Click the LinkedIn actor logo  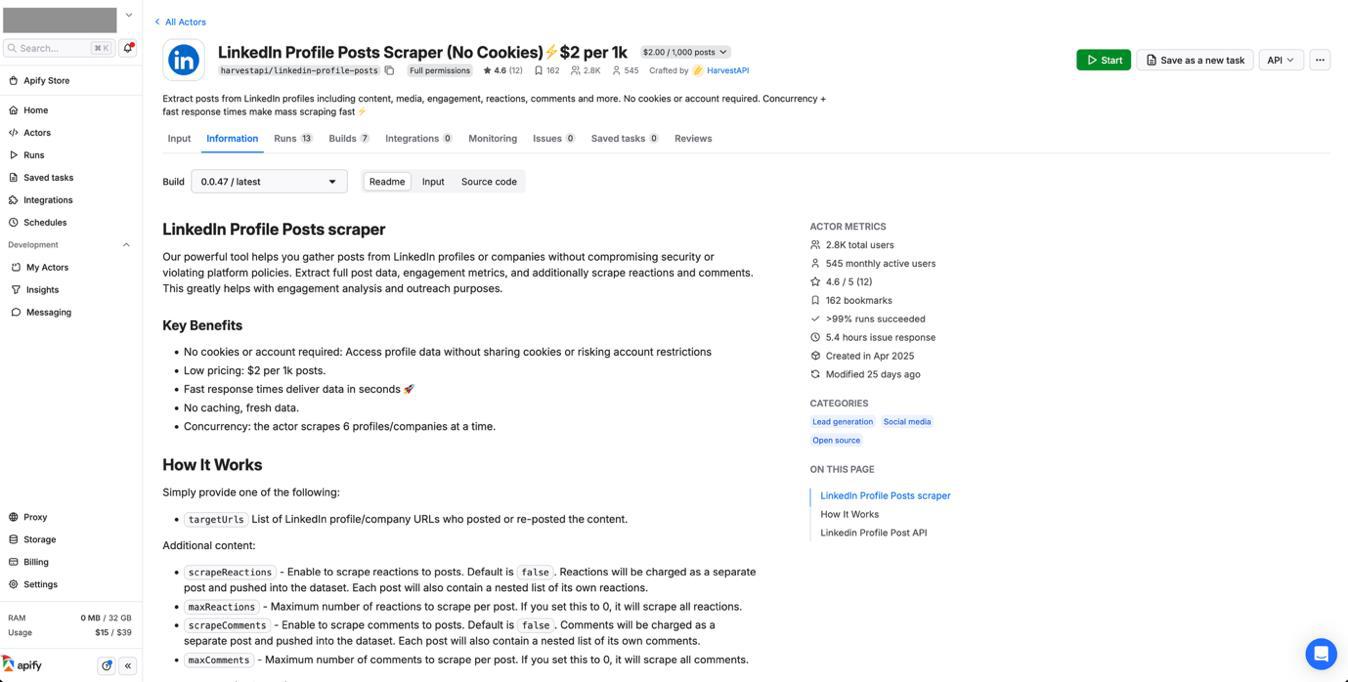coord(184,60)
